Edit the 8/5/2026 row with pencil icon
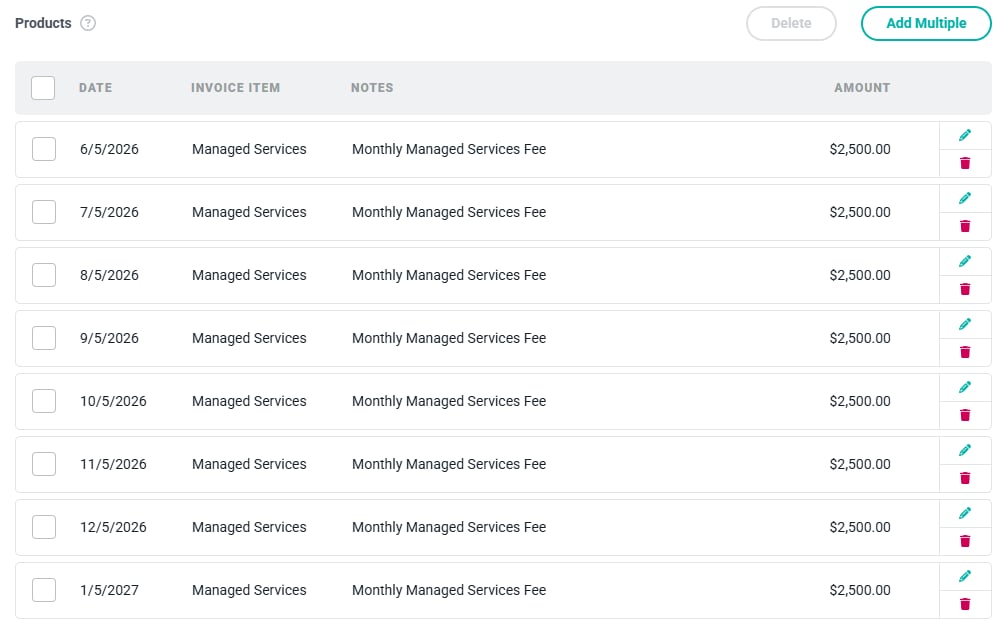This screenshot has width=1006, height=621. tap(965, 261)
